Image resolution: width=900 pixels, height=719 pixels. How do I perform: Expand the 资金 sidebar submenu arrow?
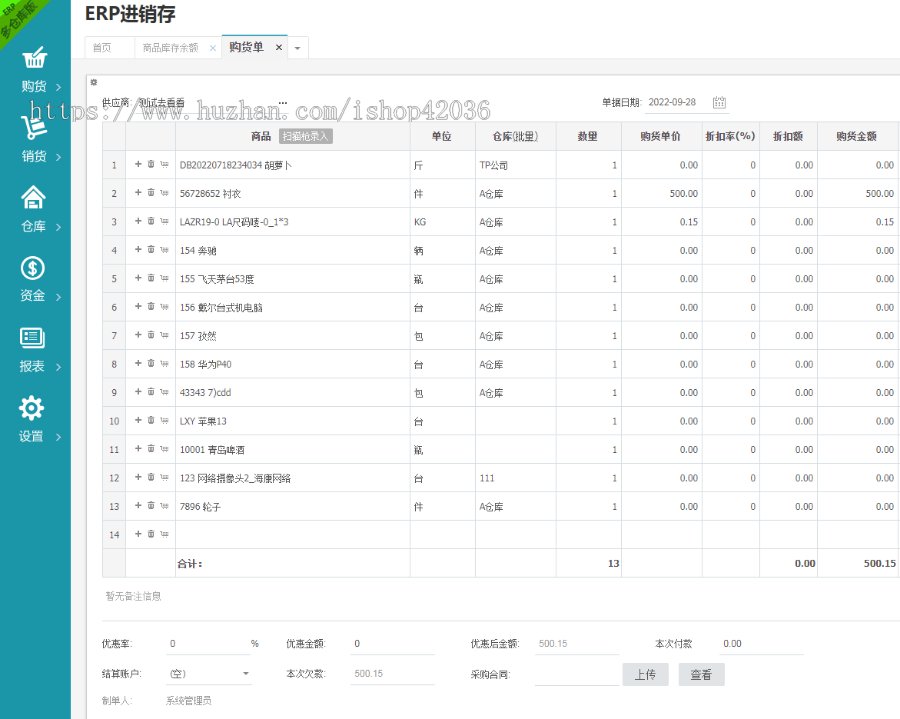click(x=59, y=297)
